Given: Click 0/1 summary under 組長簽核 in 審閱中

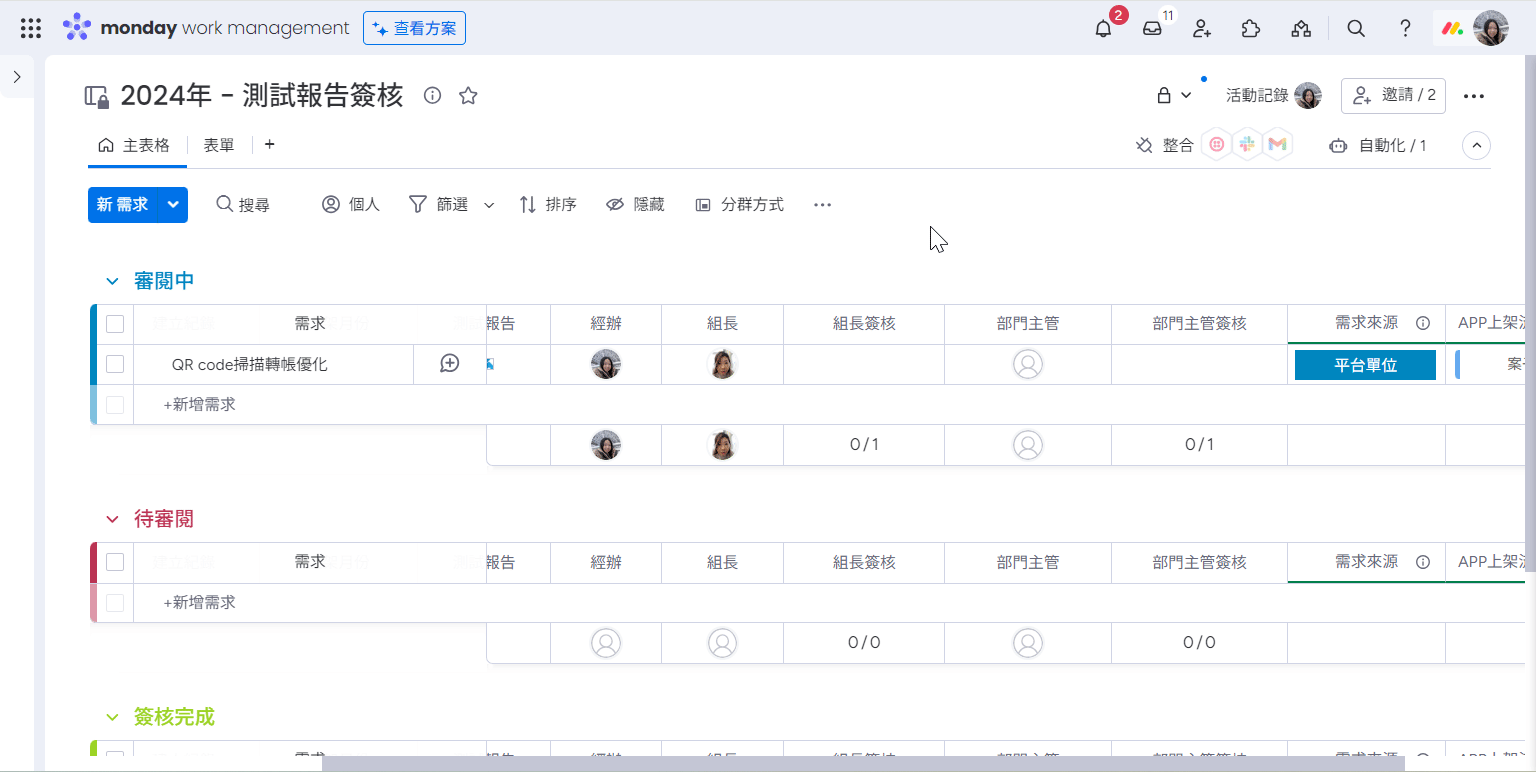Looking at the screenshot, I should [x=864, y=444].
